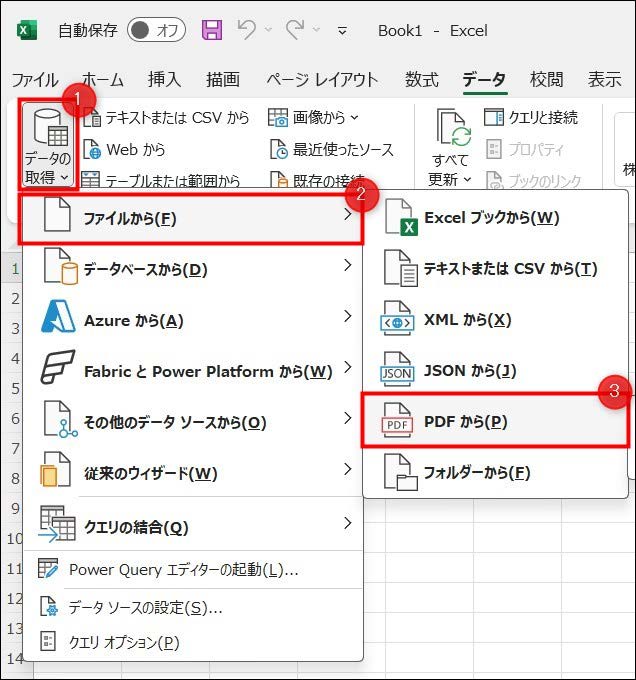Expand ファイルから(F) submenu
This screenshot has height=680, width=636.
pos(190,219)
